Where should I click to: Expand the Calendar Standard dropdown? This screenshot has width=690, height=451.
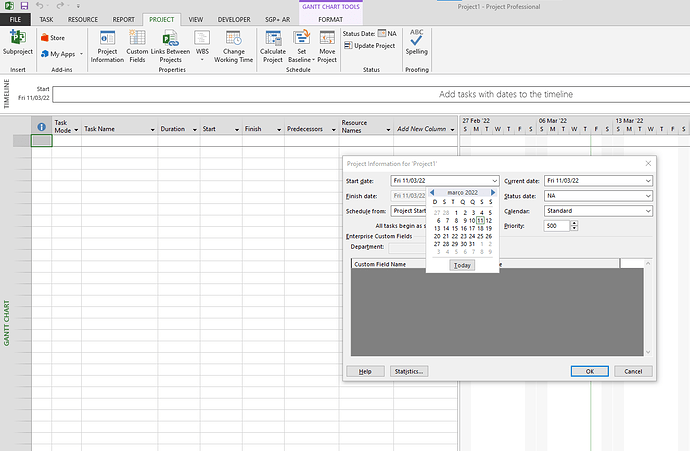[648, 211]
